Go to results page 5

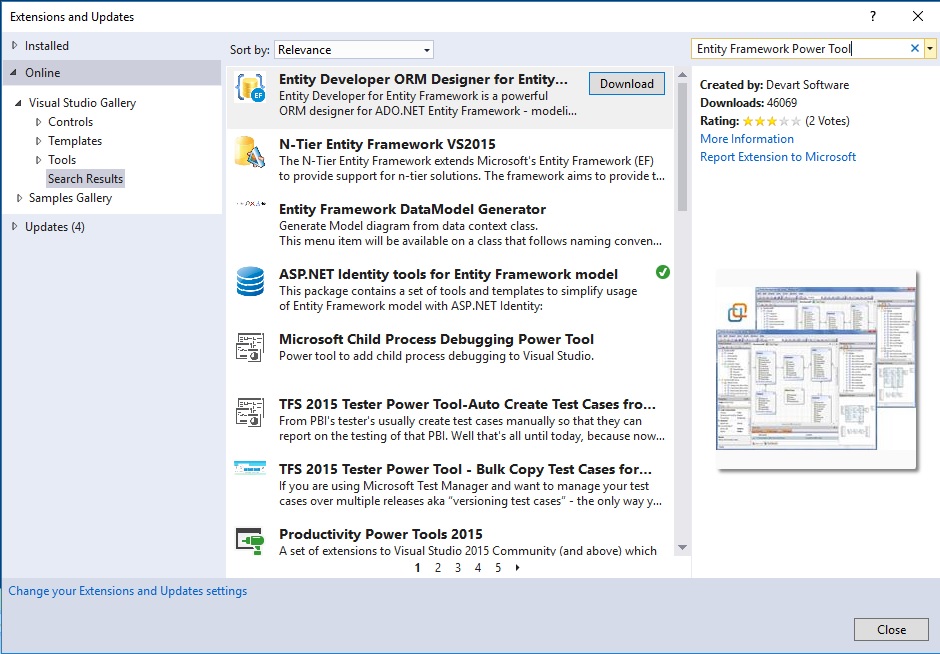(x=498, y=567)
